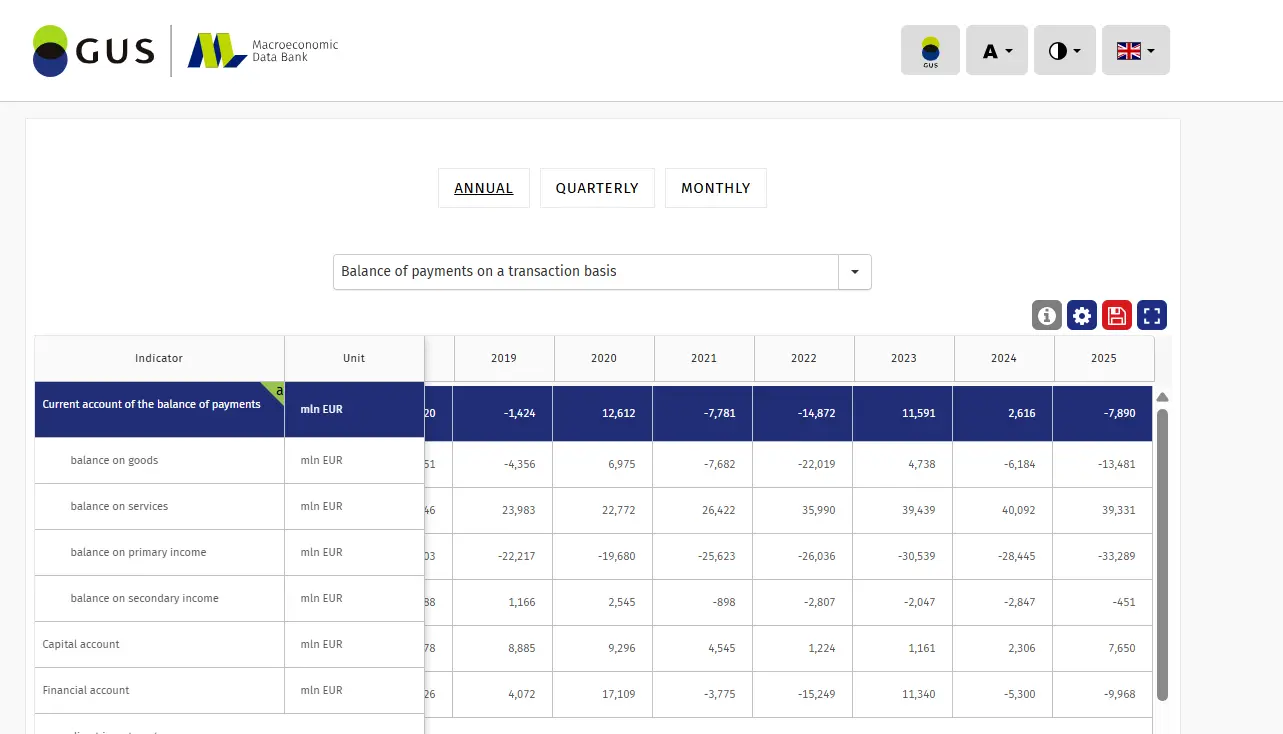This screenshot has width=1283, height=734.
Task: Click the 2024 column header
Action: pos(1004,358)
